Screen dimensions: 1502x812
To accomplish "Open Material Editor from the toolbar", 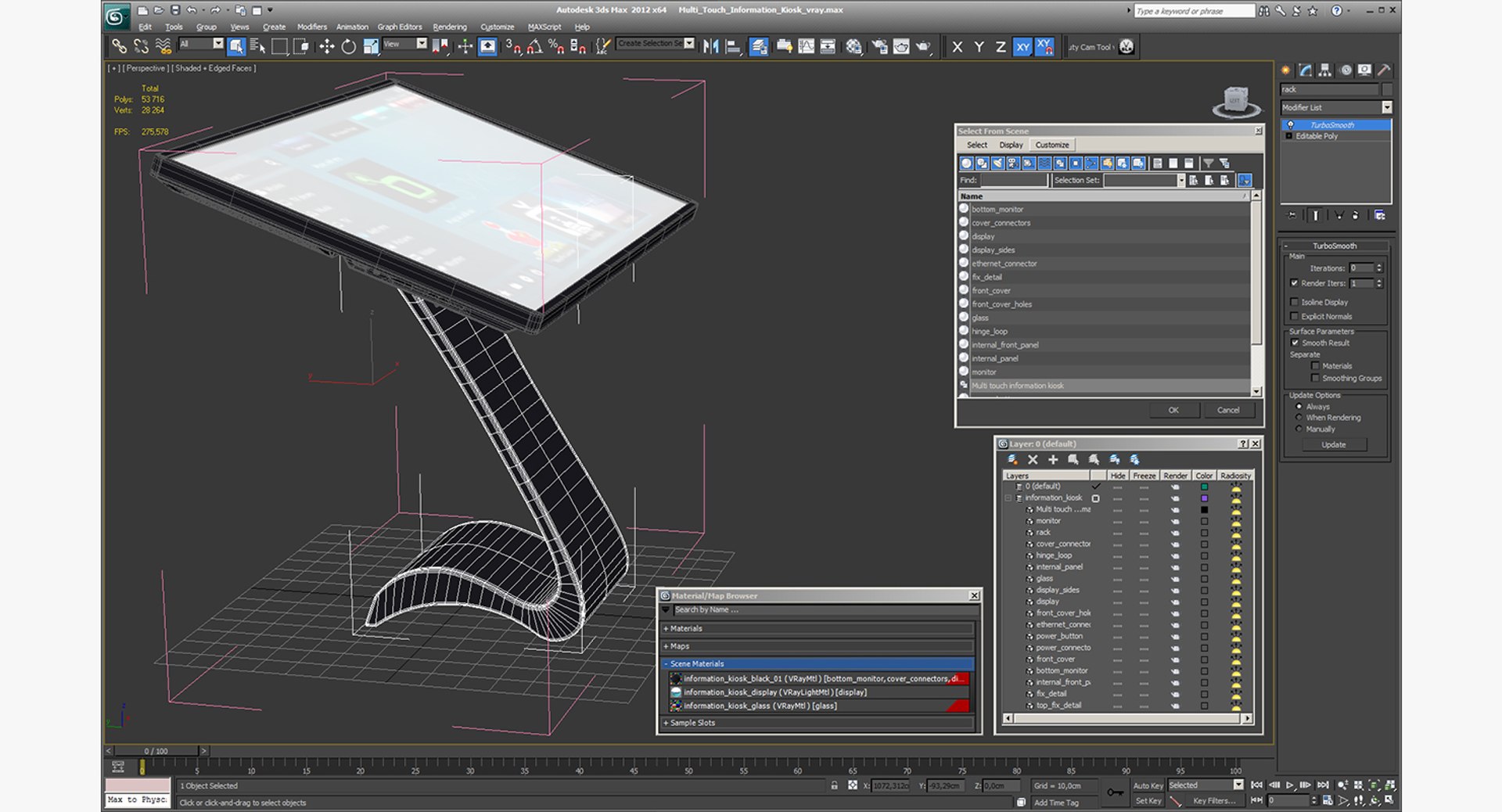I will 853,47.
